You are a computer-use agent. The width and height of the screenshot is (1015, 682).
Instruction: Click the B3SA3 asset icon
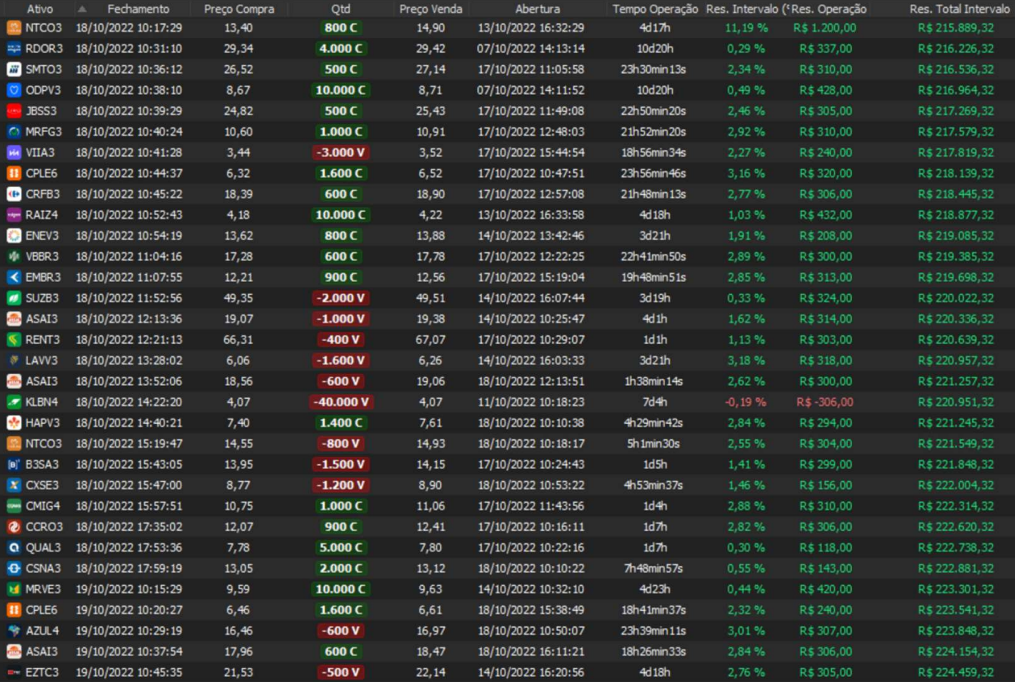14,464
